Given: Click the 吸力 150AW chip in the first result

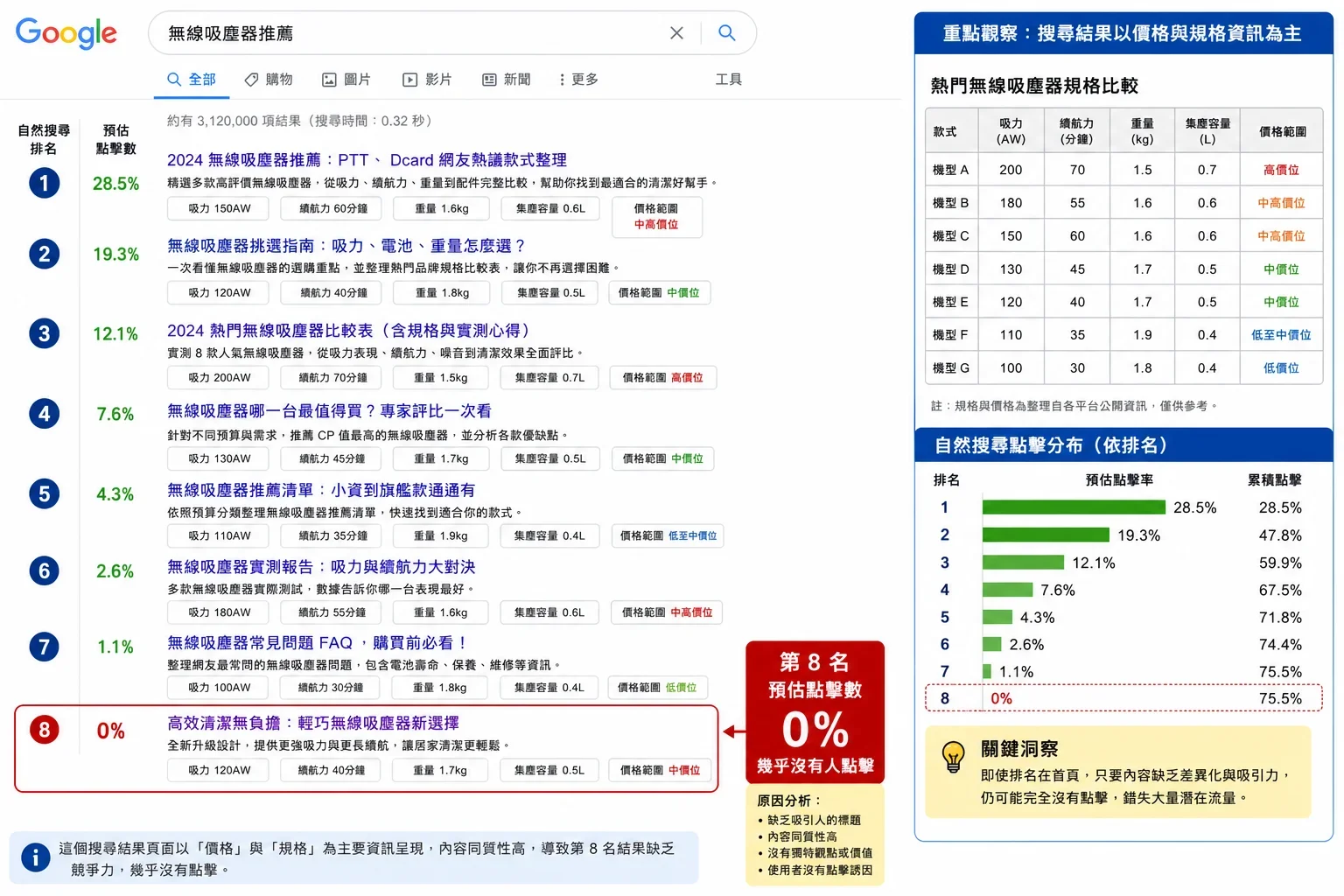Looking at the screenshot, I should [x=220, y=208].
